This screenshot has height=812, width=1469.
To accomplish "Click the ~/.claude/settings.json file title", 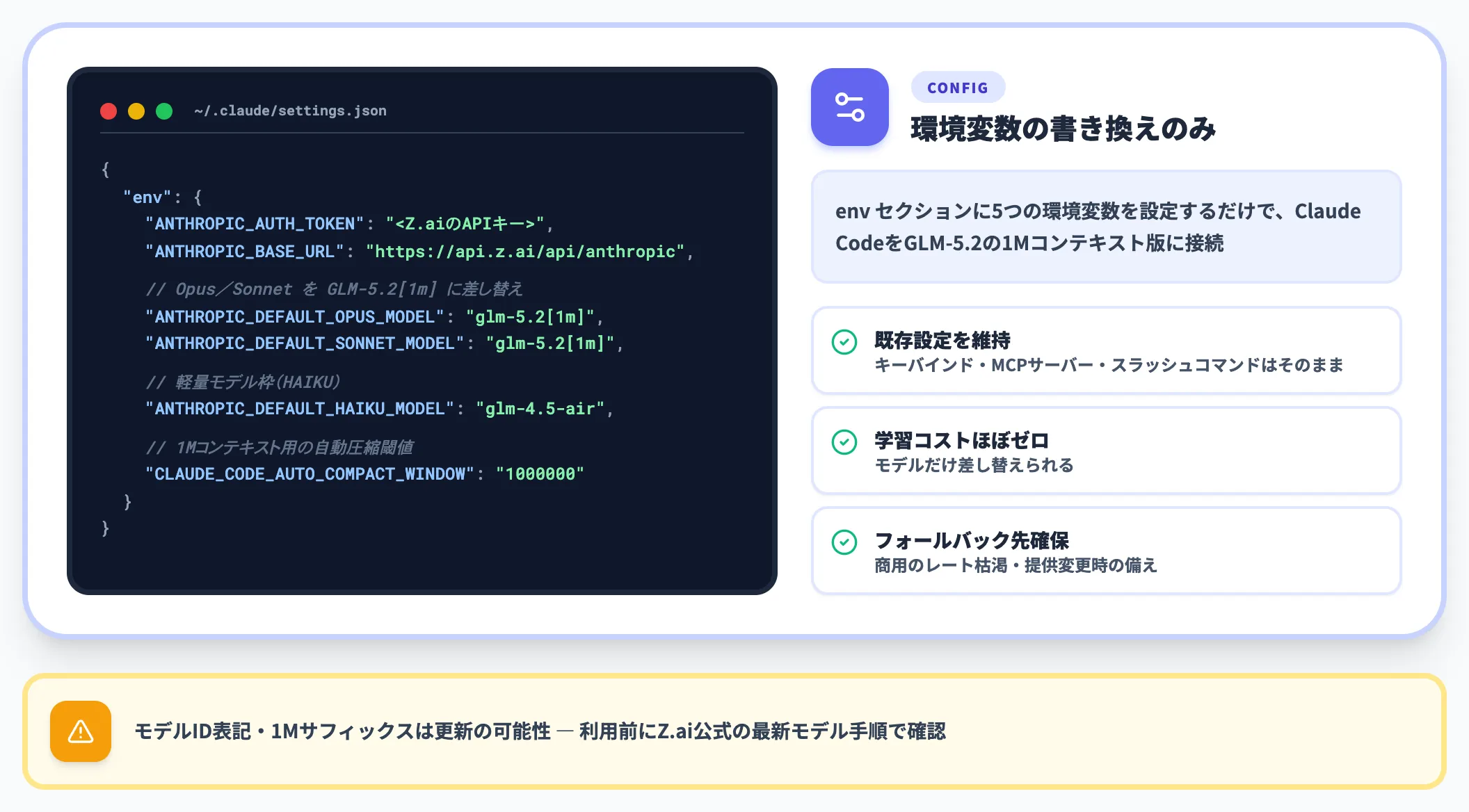I will click(x=291, y=111).
